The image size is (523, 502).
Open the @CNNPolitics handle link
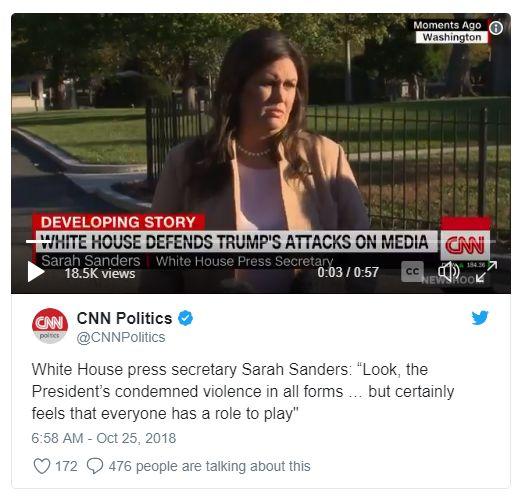point(121,338)
